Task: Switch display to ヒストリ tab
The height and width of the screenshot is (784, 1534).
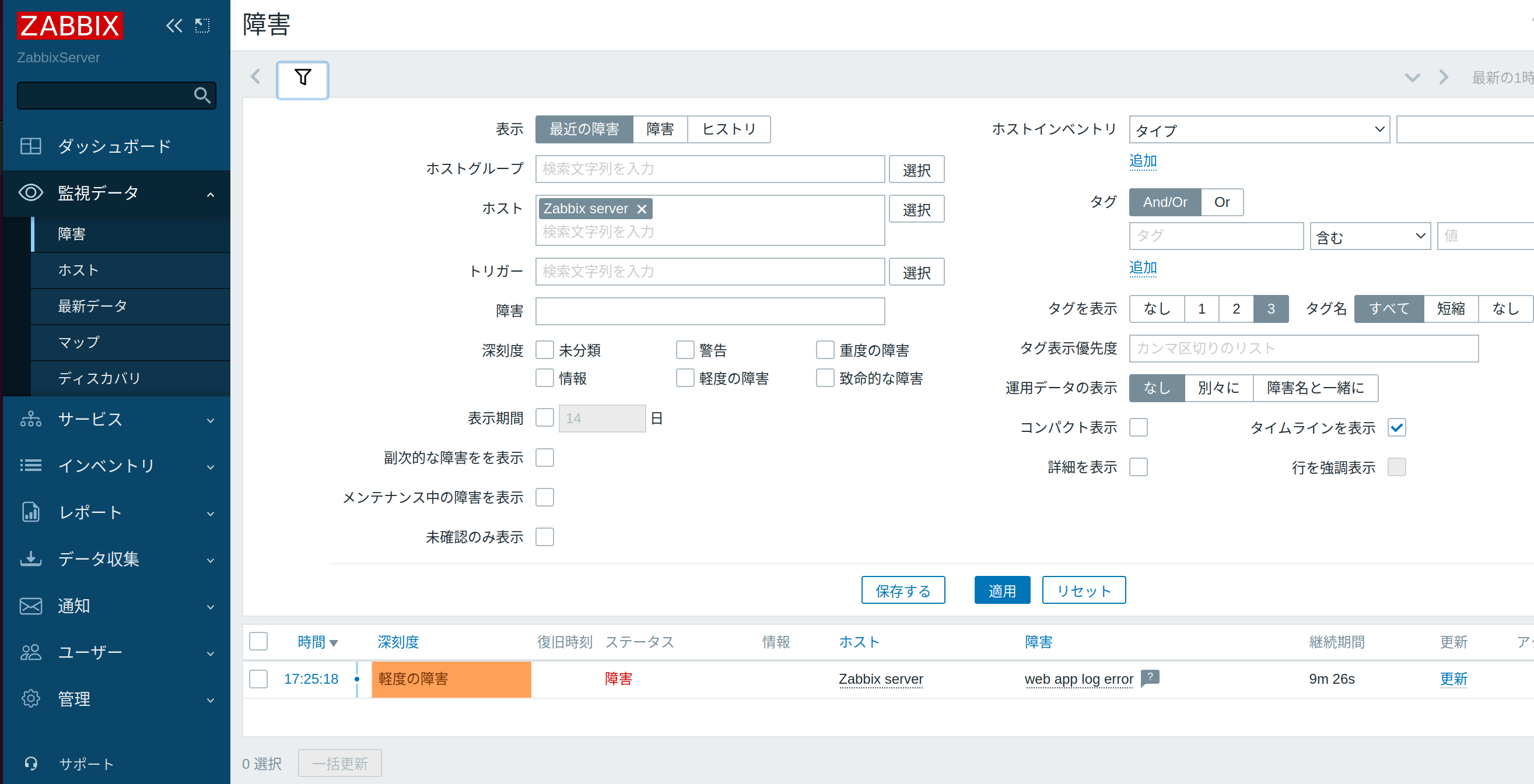Action: pyautogui.click(x=729, y=129)
